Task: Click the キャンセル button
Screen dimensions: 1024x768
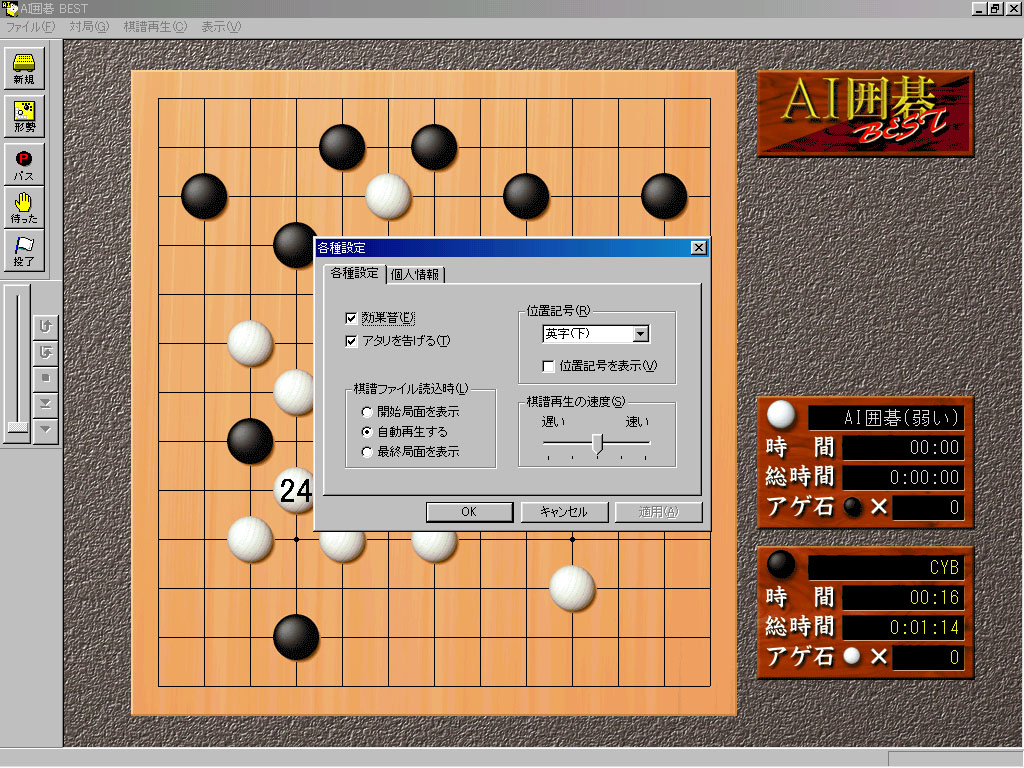Action: coord(563,512)
